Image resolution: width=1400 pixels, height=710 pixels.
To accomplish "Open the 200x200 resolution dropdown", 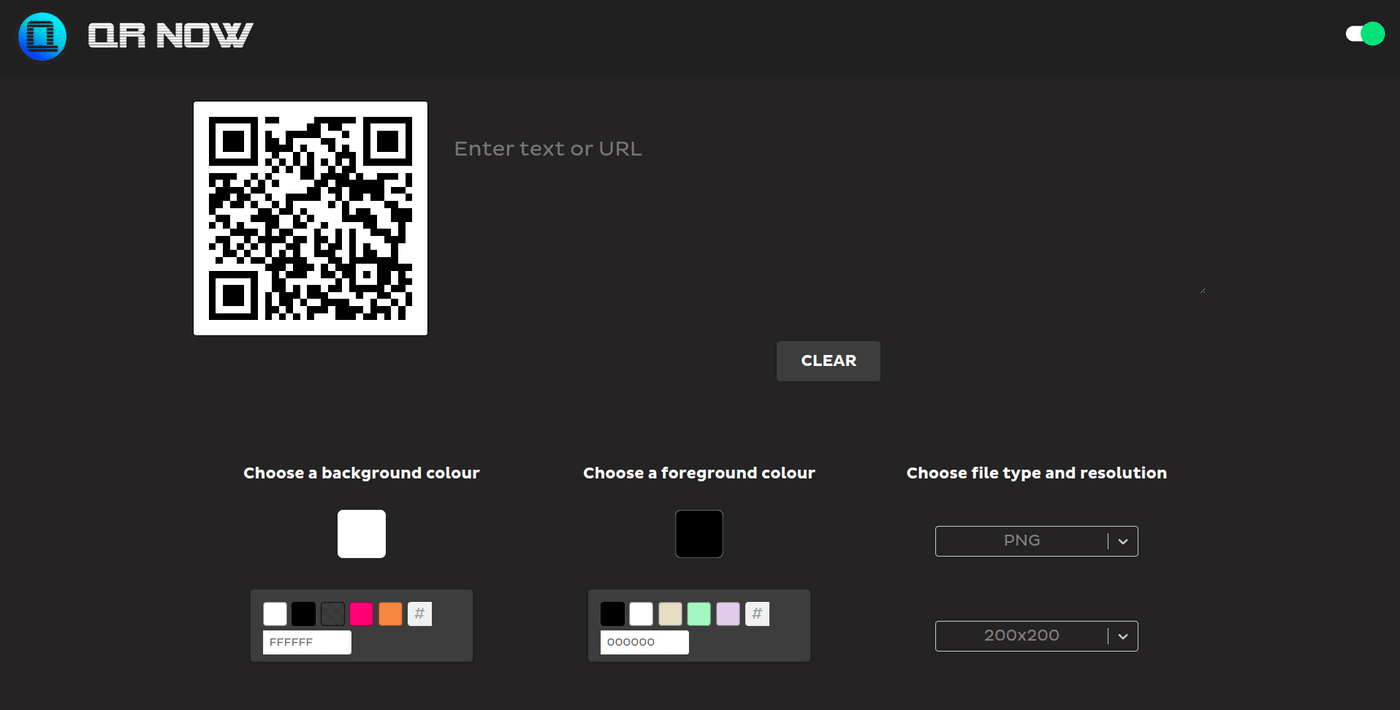I will 1036,636.
